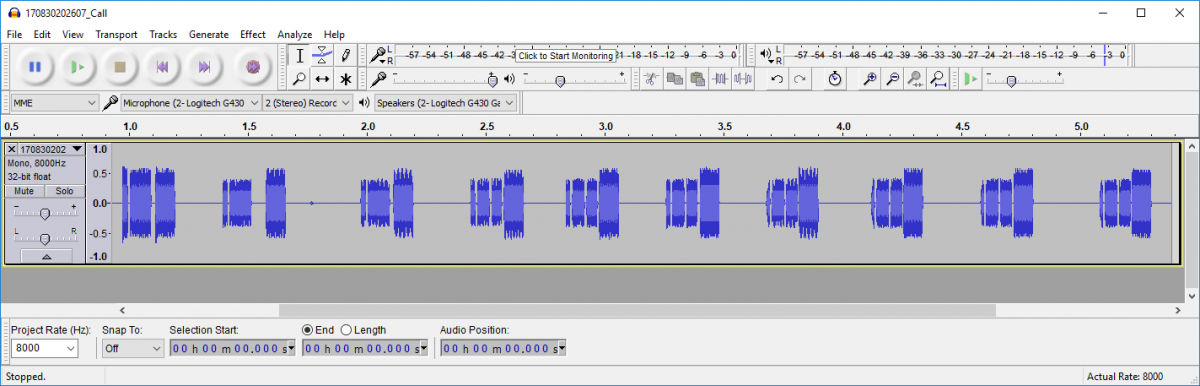Viewport: 1200px width, 386px height.
Task: Close the 170830202 track with X button
Action: (12, 149)
